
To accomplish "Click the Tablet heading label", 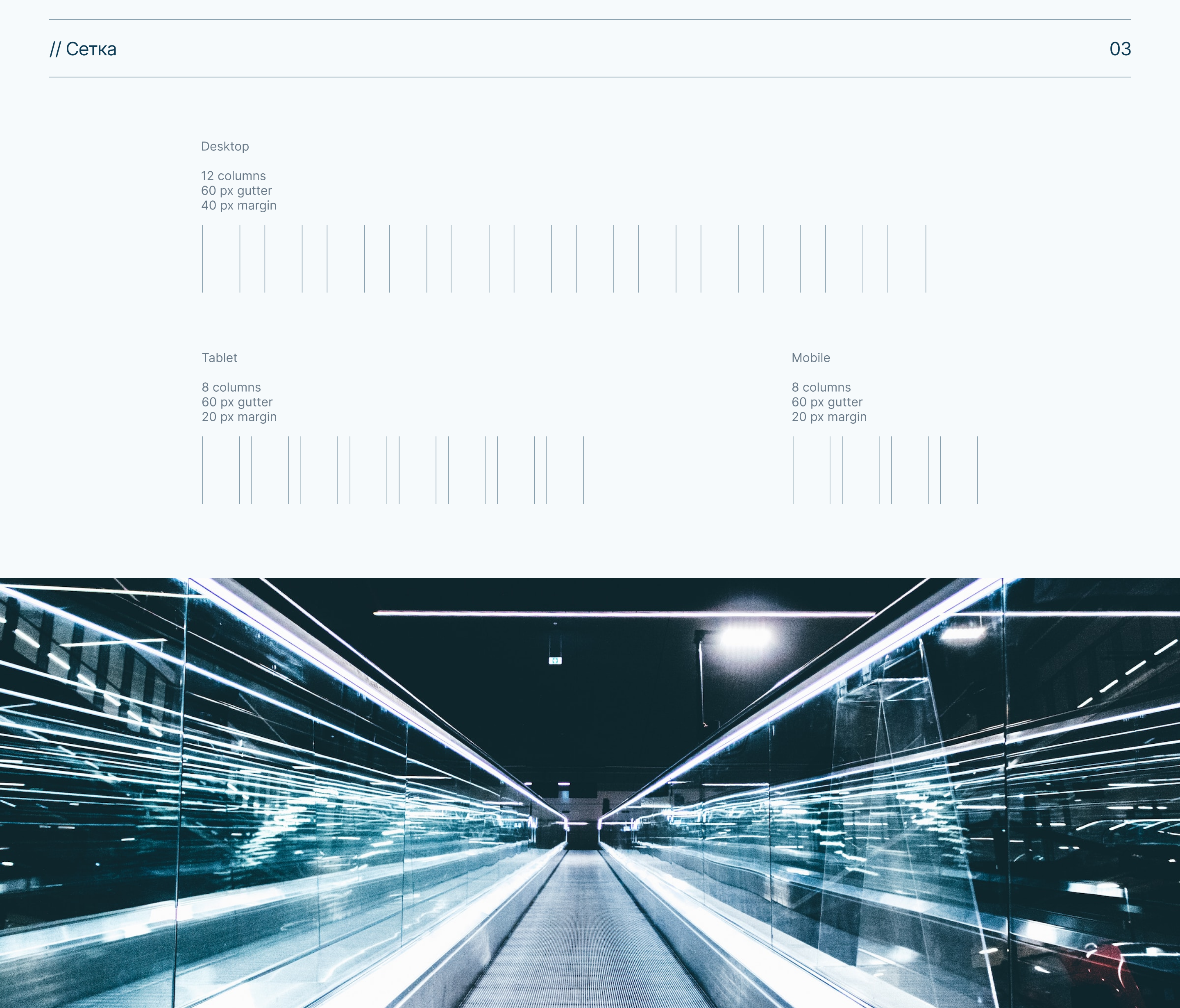I will click(x=219, y=358).
